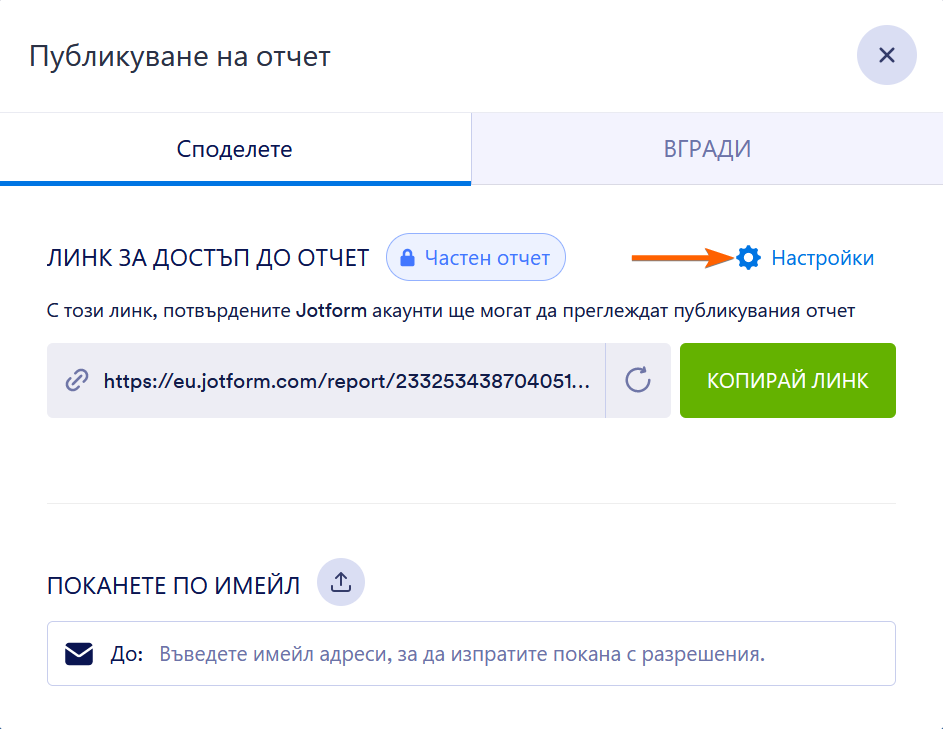Open the ВГРАДИ tab
943x729 pixels.
707,149
